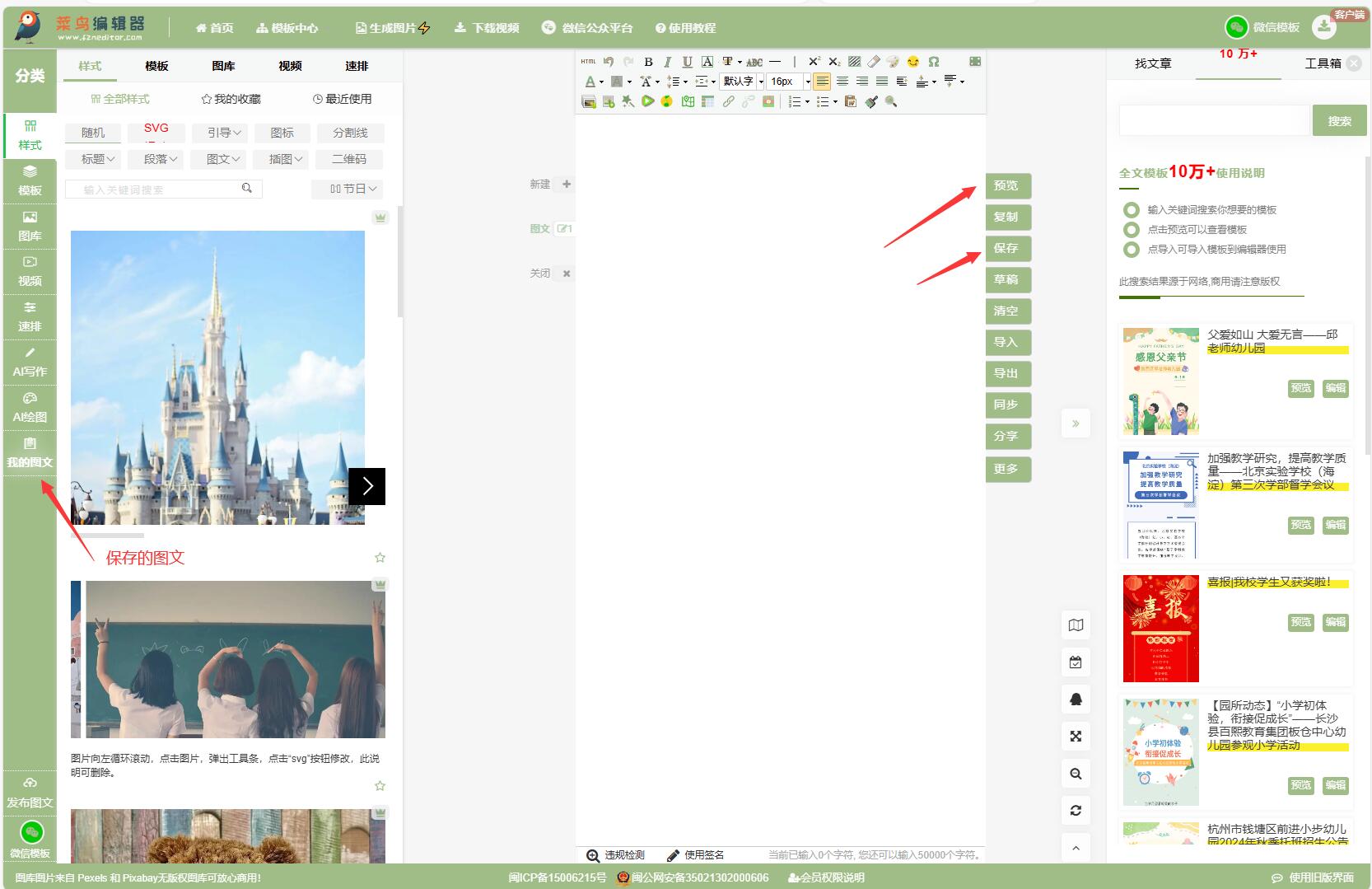Screen dimensions: 1372x889
Task: Align text left in editor
Action: (x=822, y=82)
